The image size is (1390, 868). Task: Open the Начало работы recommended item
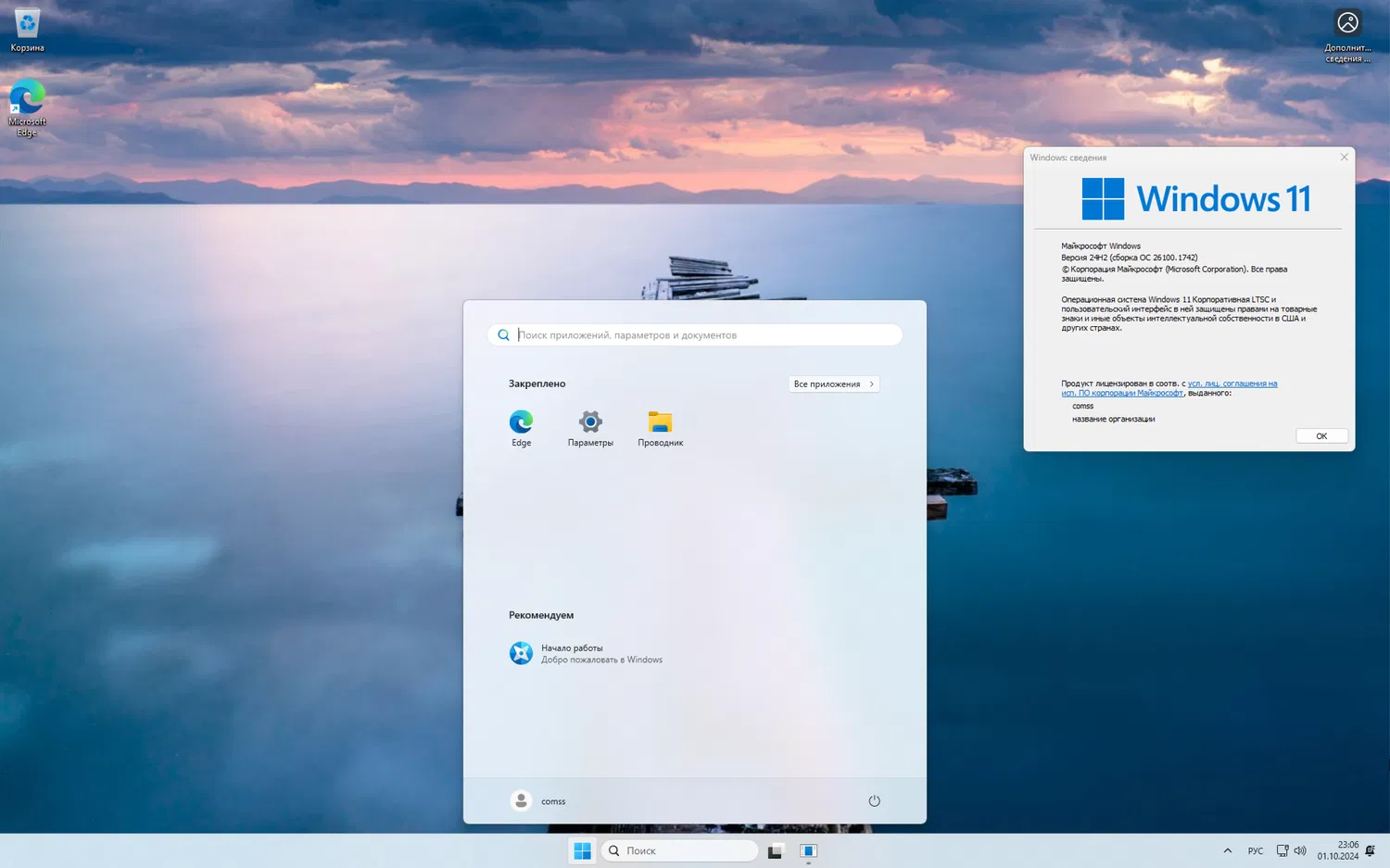coord(587,653)
